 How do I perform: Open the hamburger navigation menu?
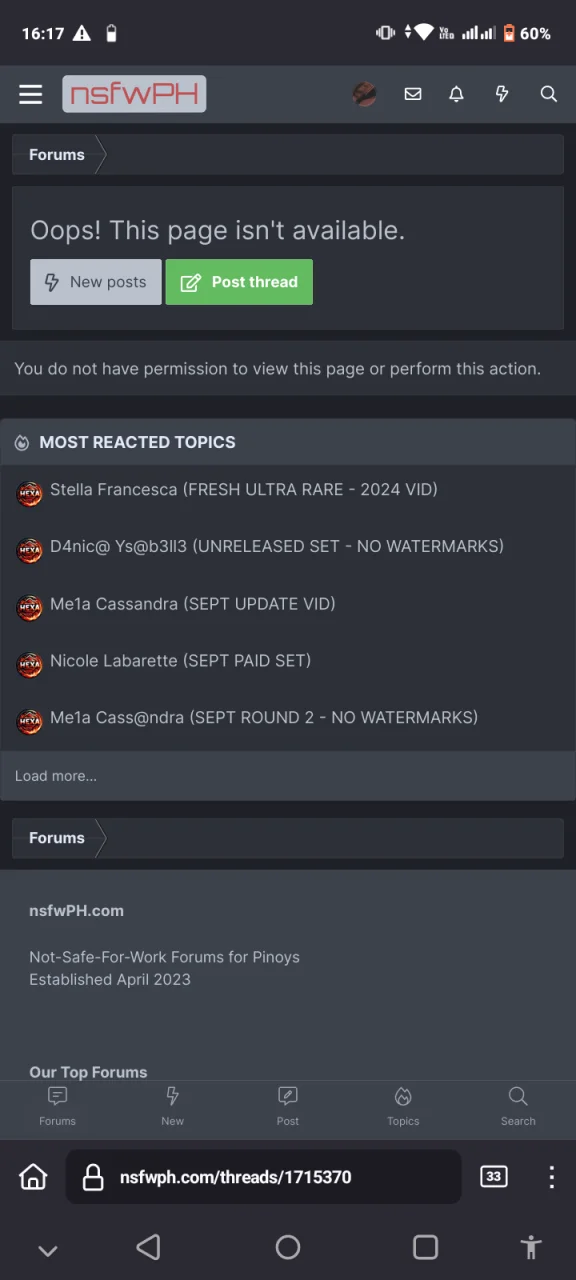pos(30,94)
